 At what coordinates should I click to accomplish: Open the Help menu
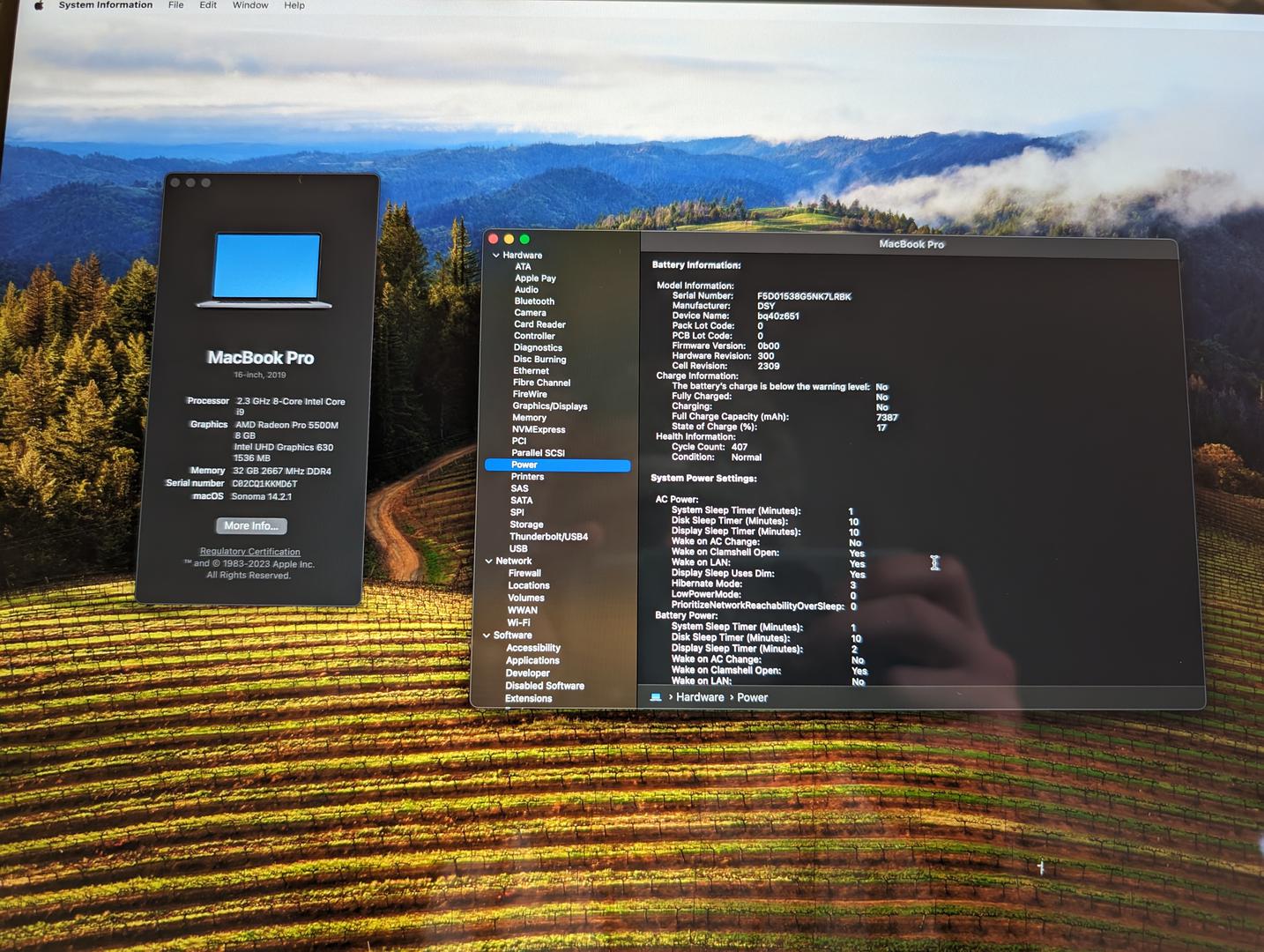tap(294, 5)
